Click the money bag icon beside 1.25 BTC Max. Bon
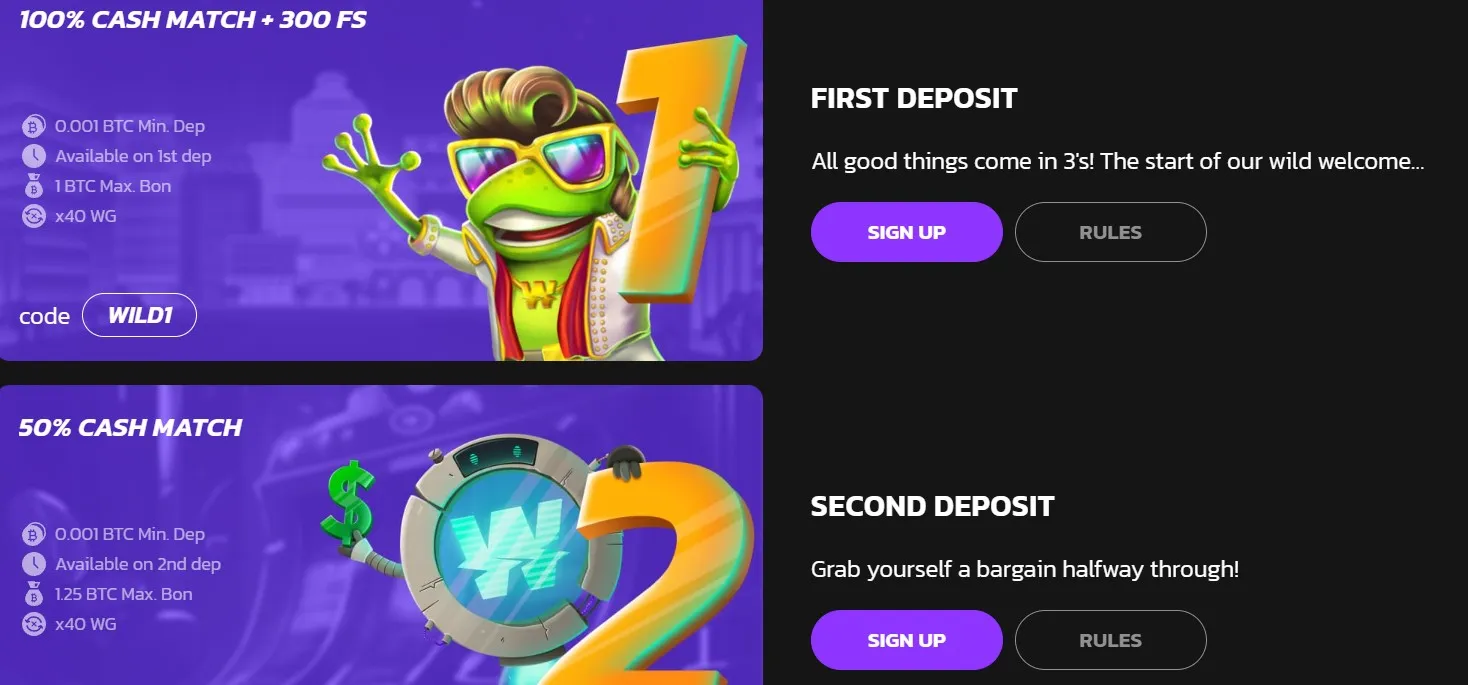 [x=34, y=594]
